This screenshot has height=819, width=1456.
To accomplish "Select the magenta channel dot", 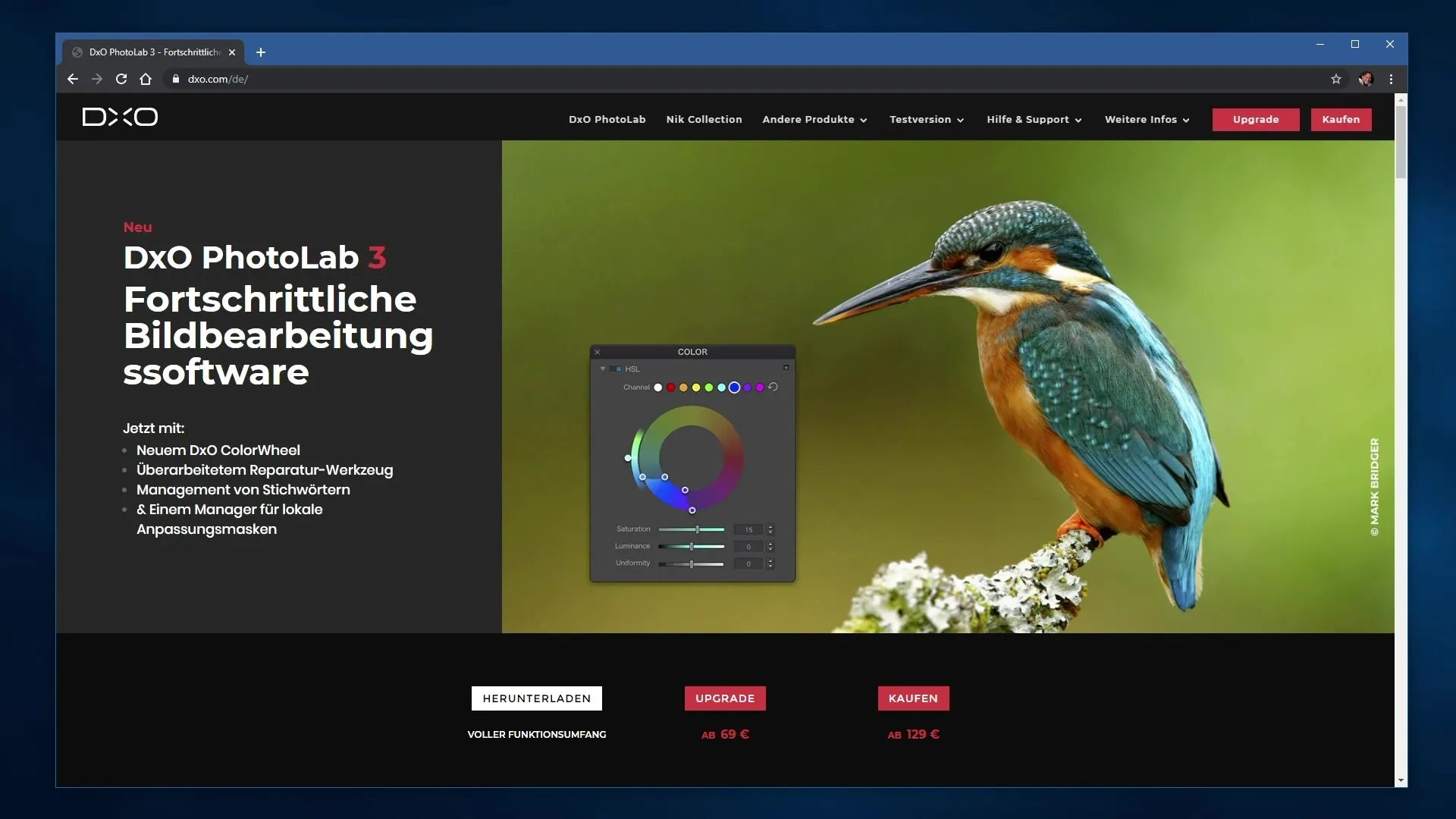I will pyautogui.click(x=760, y=388).
